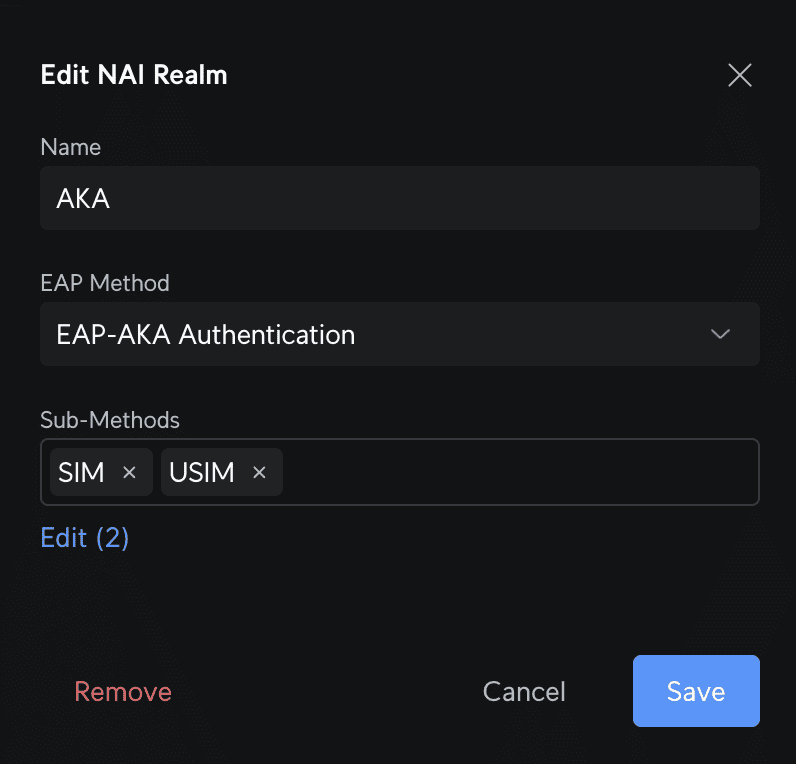Remove the USIM sub-method tag
796x764 pixels.
[x=259, y=473]
